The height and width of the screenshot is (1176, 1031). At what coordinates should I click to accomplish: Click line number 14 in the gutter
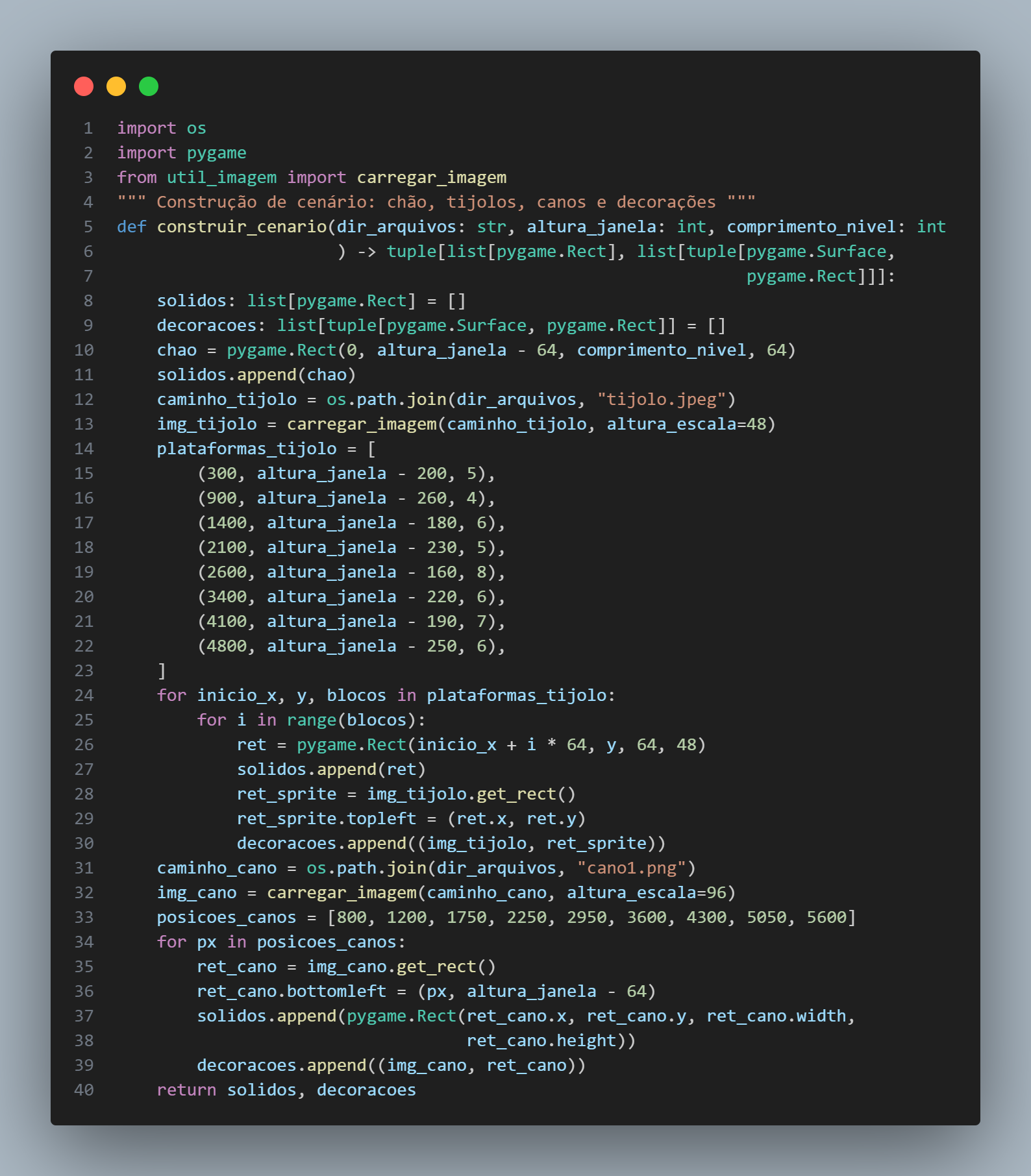84,448
